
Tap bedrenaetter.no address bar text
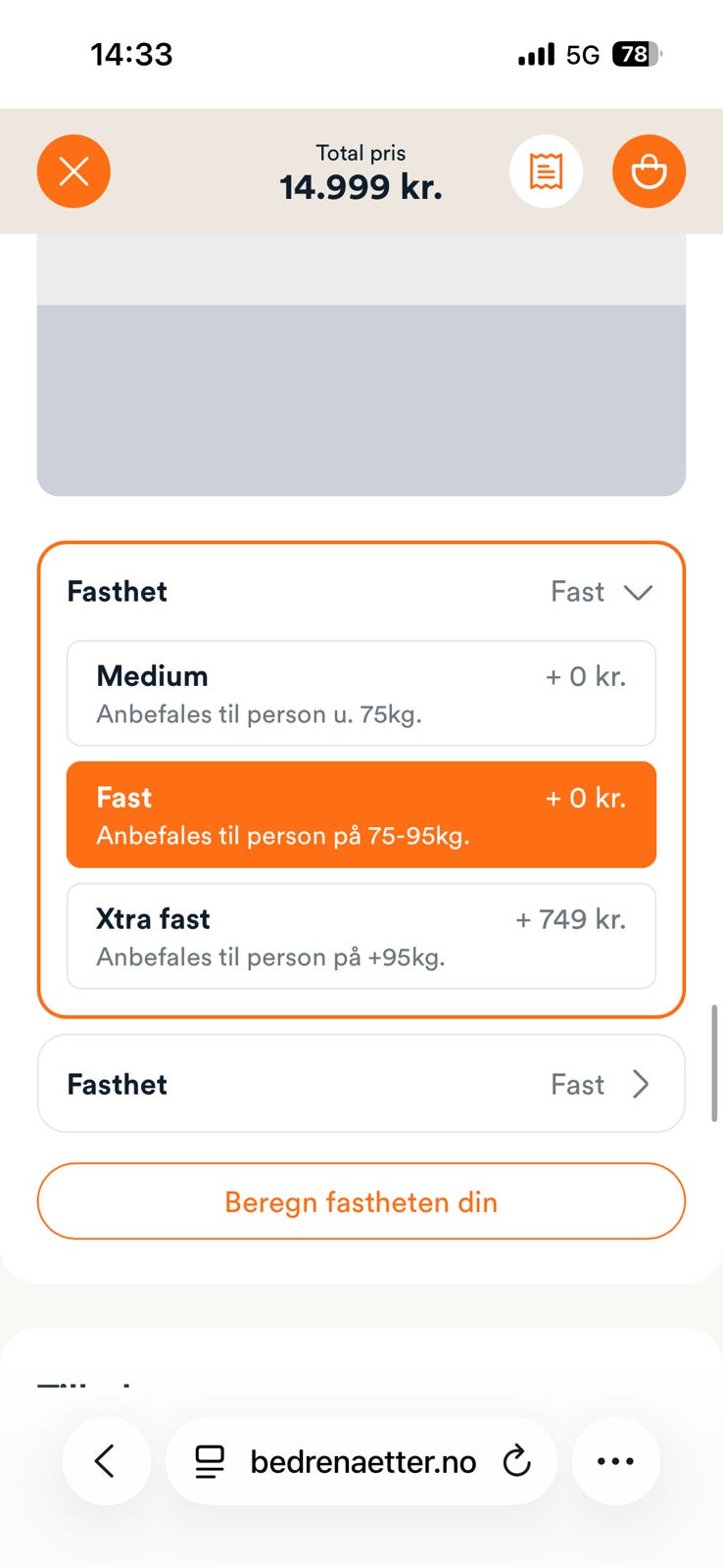pos(362,1461)
